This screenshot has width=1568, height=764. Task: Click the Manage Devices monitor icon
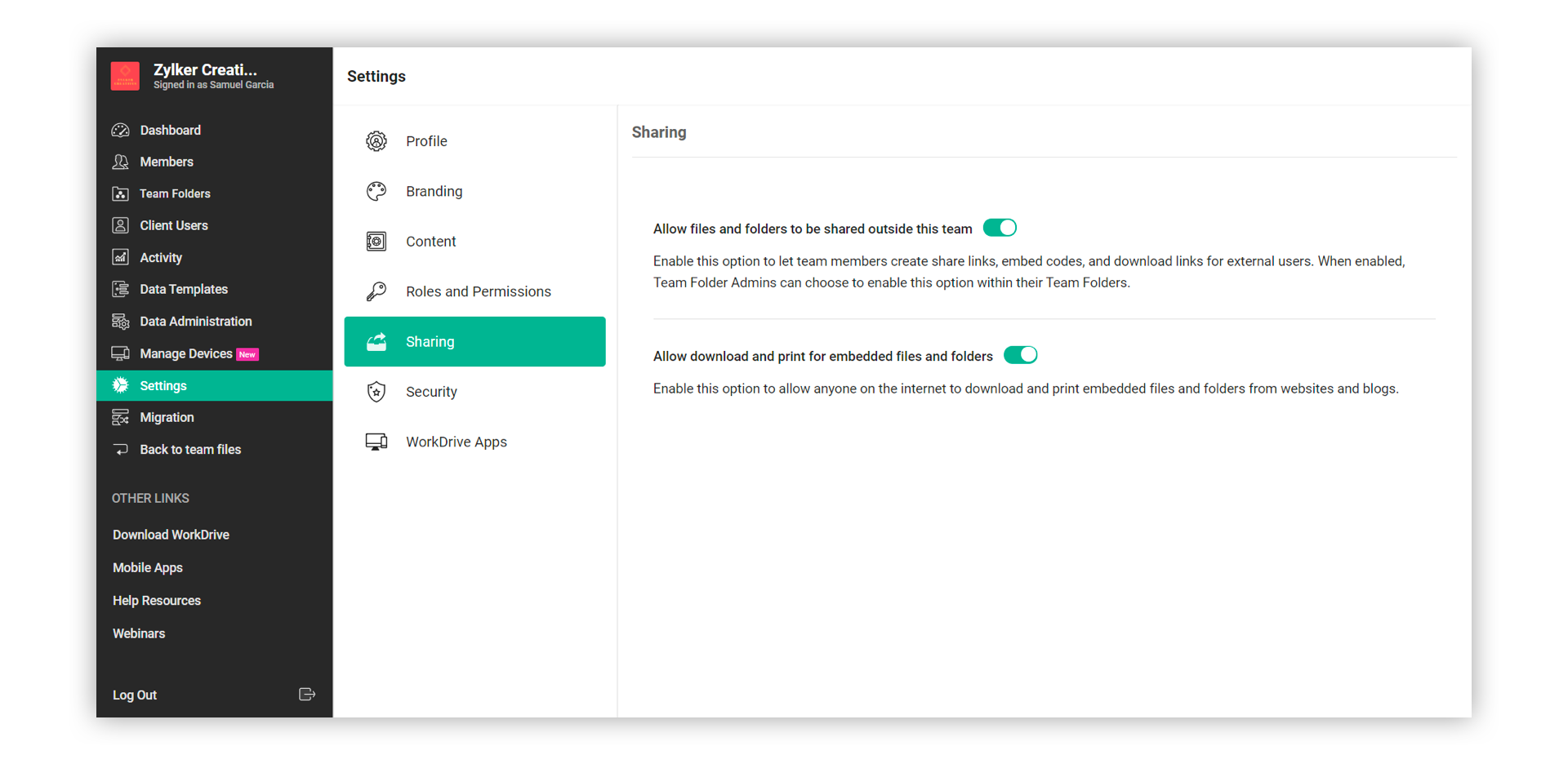coord(121,353)
